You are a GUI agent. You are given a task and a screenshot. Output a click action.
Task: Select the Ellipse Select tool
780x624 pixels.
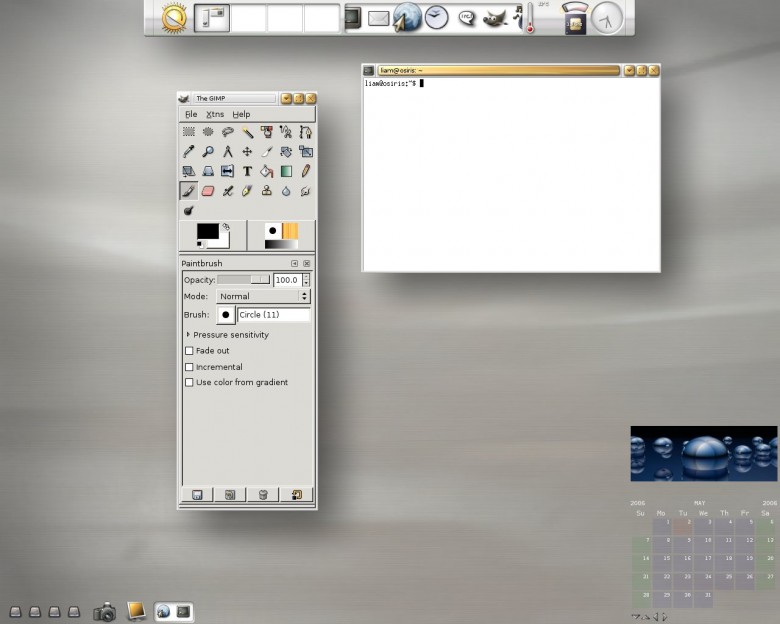coord(208,132)
